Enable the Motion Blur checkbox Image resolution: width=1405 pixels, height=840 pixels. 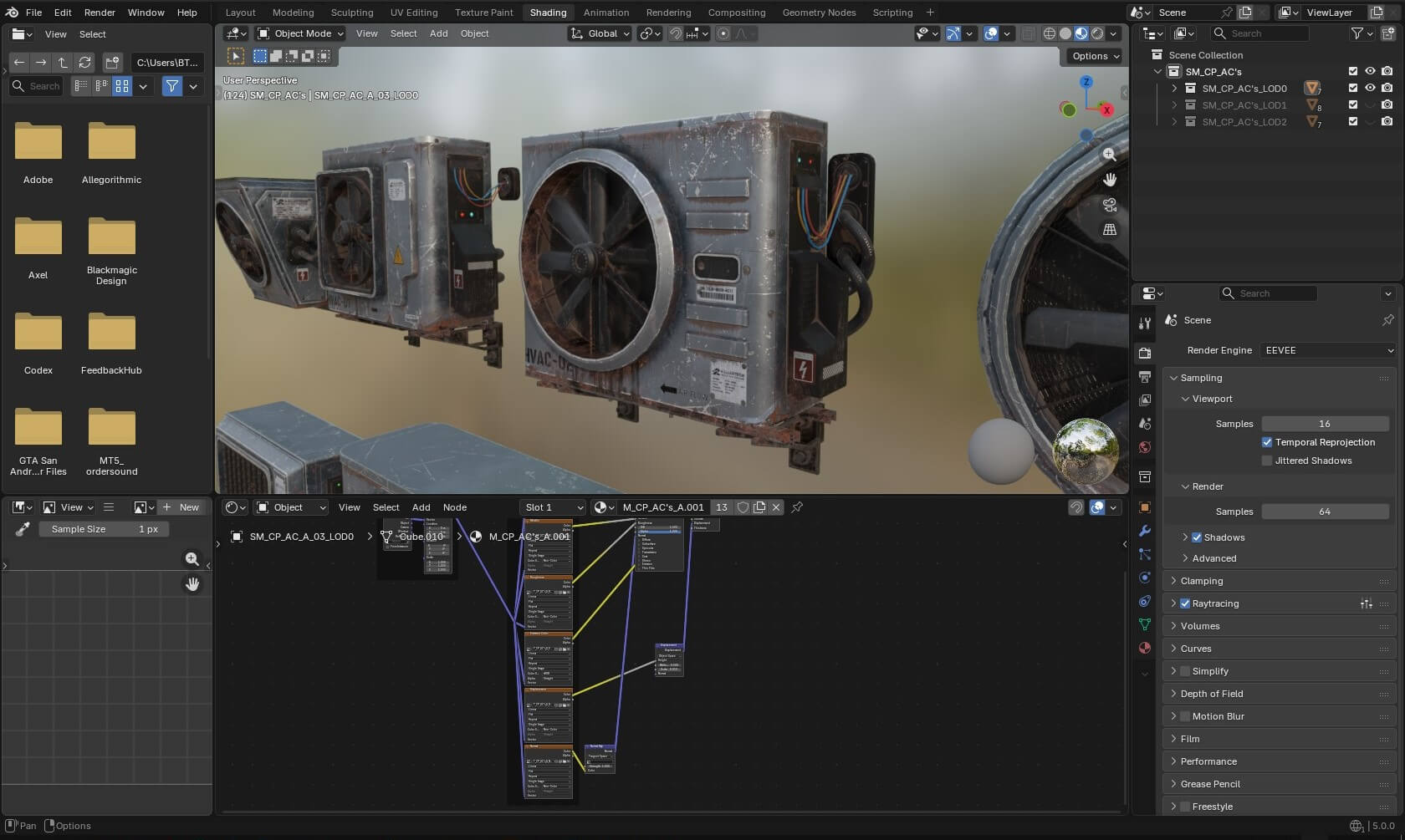pyautogui.click(x=1185, y=716)
